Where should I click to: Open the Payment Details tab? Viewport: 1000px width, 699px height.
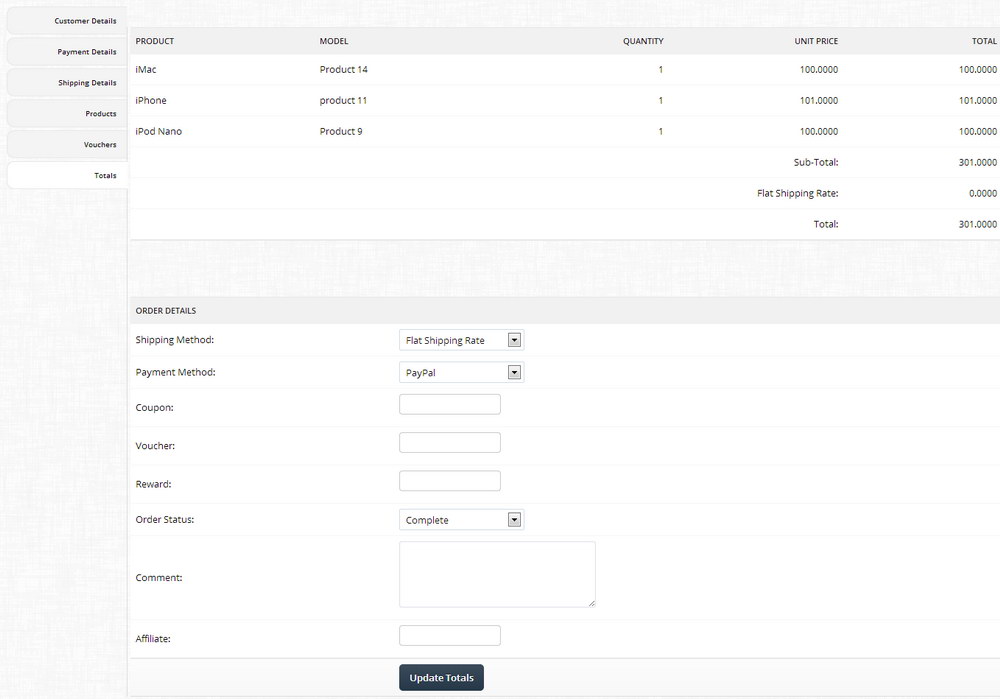coord(67,52)
